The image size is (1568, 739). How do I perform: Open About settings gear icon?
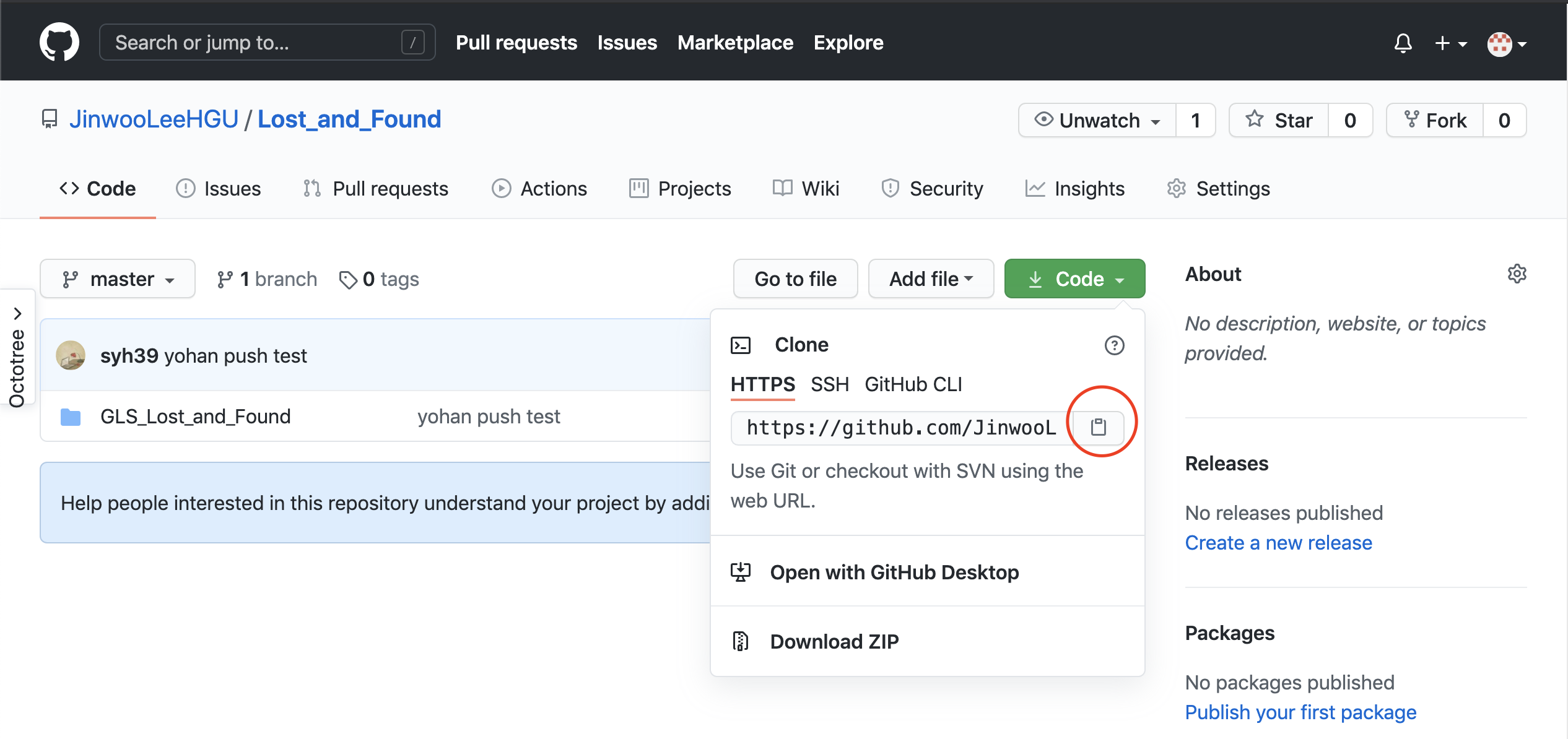coord(1517,274)
